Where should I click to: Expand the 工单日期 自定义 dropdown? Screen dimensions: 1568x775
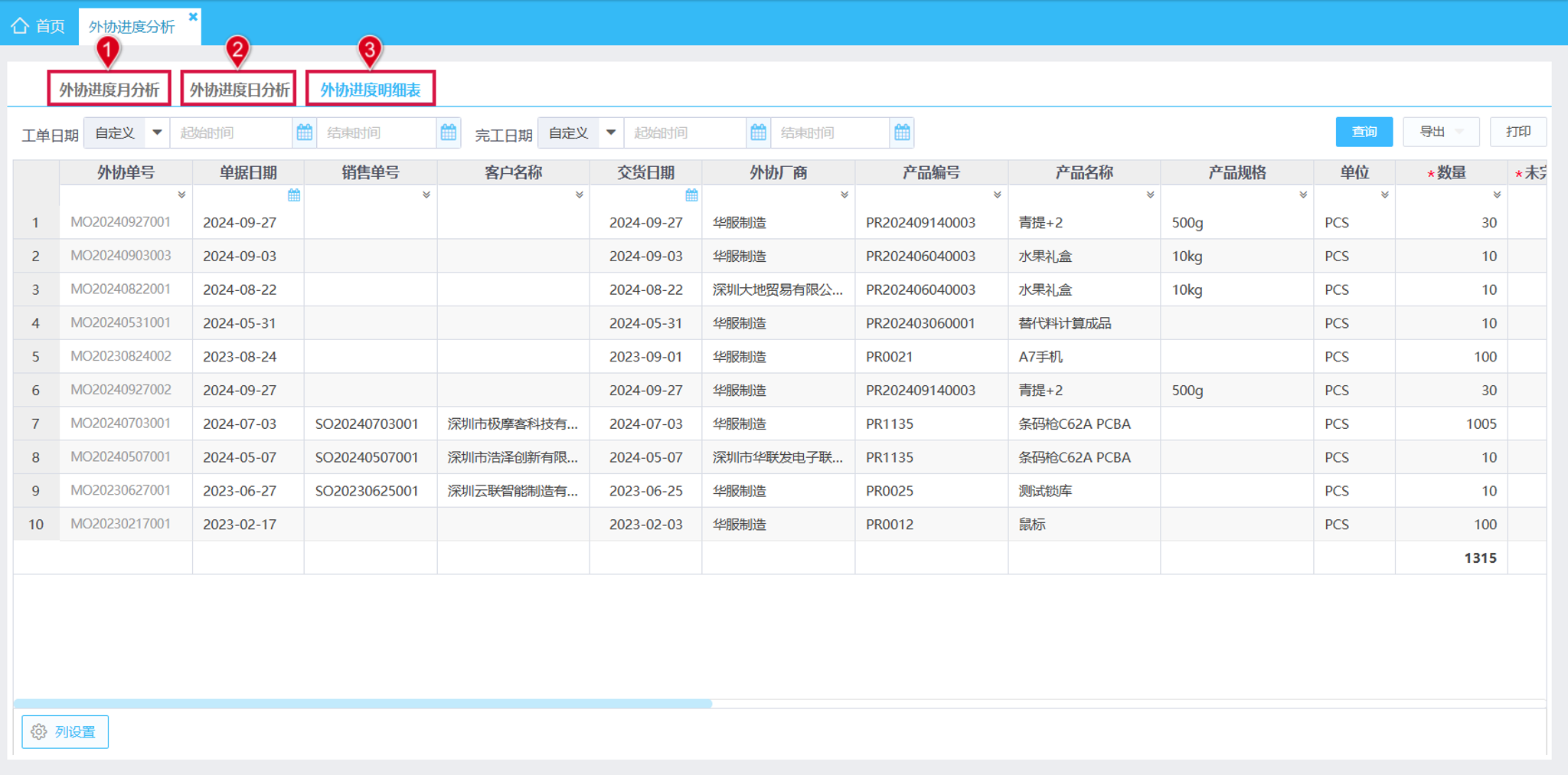coord(157,132)
